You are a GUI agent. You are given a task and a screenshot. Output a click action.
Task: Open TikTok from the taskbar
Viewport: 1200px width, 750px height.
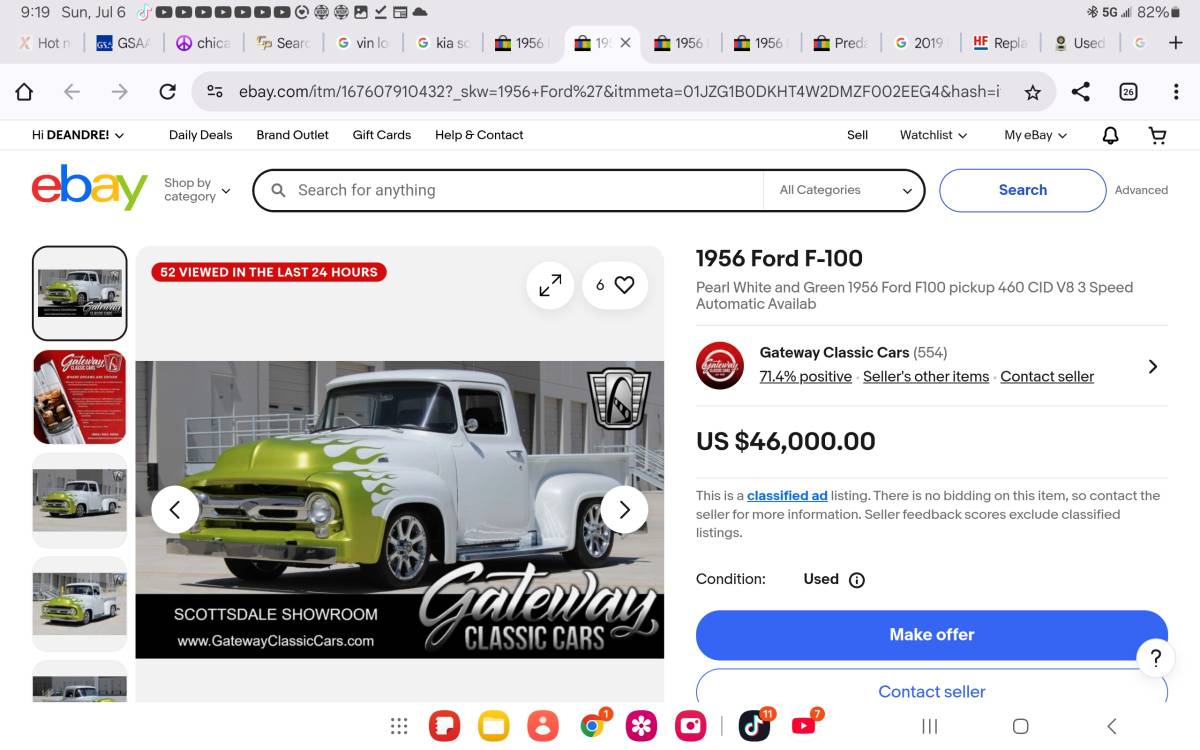755,725
